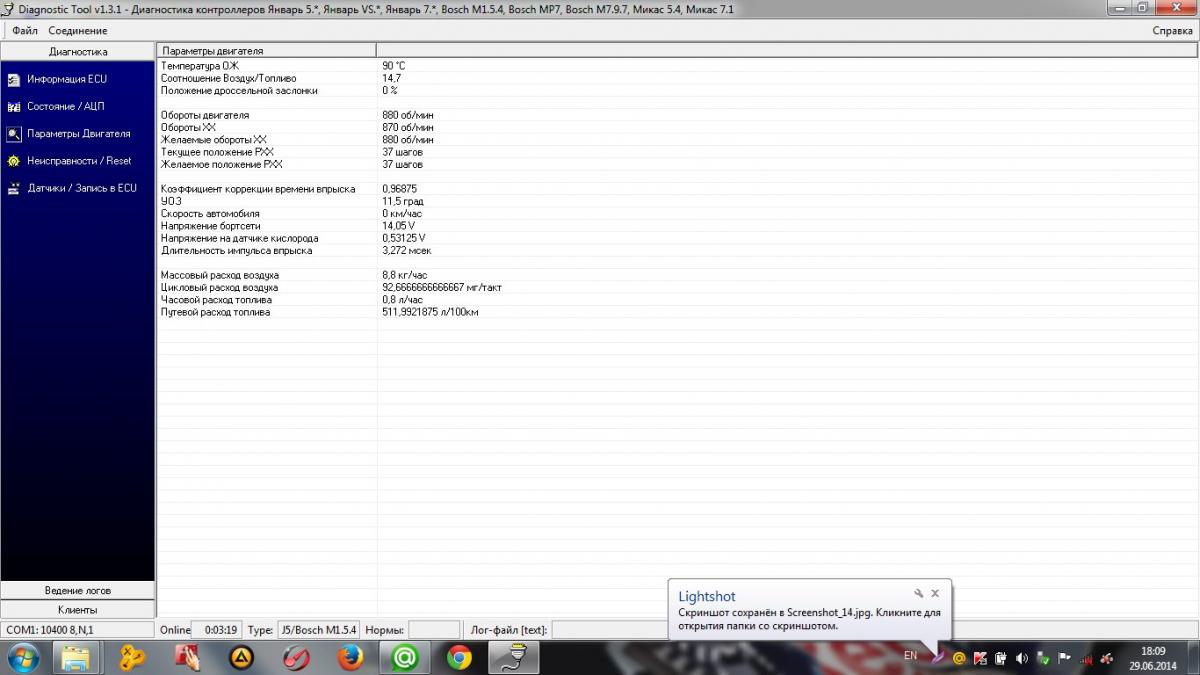Click the Lightshot feather tray icon

click(939, 657)
